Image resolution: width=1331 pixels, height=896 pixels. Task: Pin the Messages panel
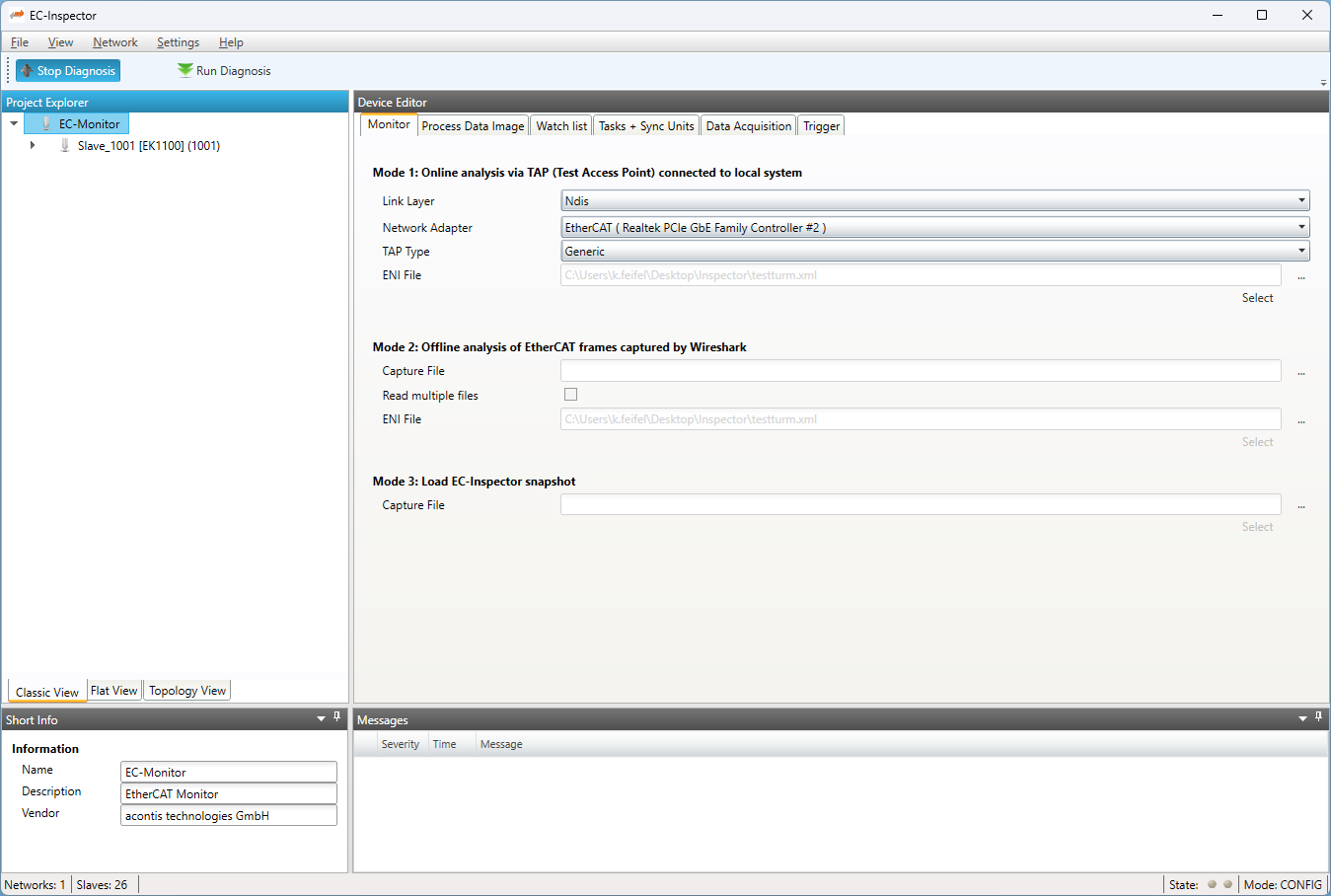(1318, 717)
